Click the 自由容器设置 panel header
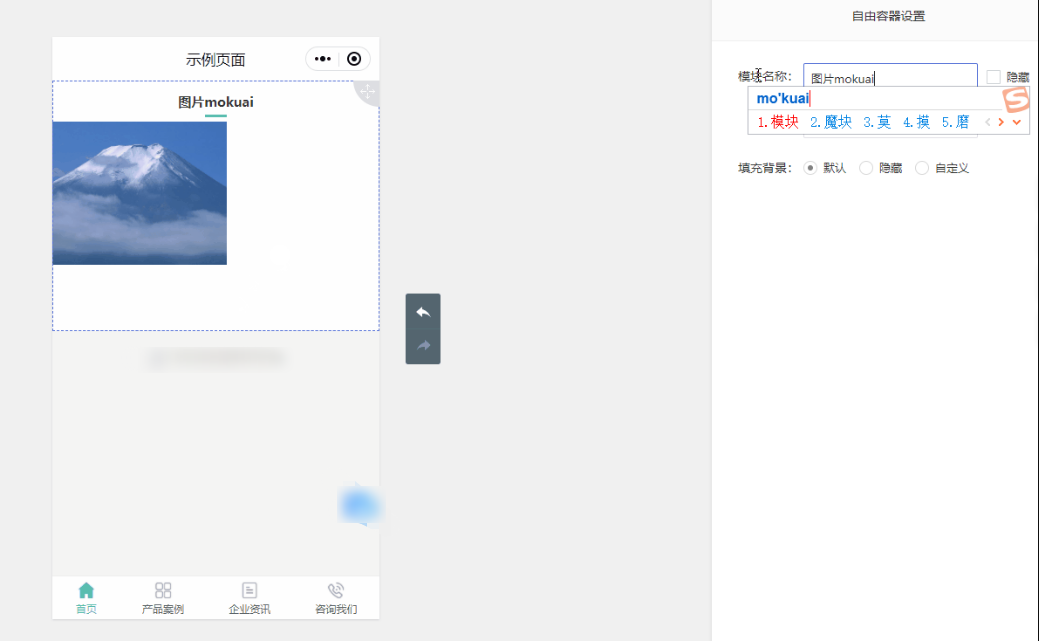The image size is (1039, 641). tap(888, 16)
